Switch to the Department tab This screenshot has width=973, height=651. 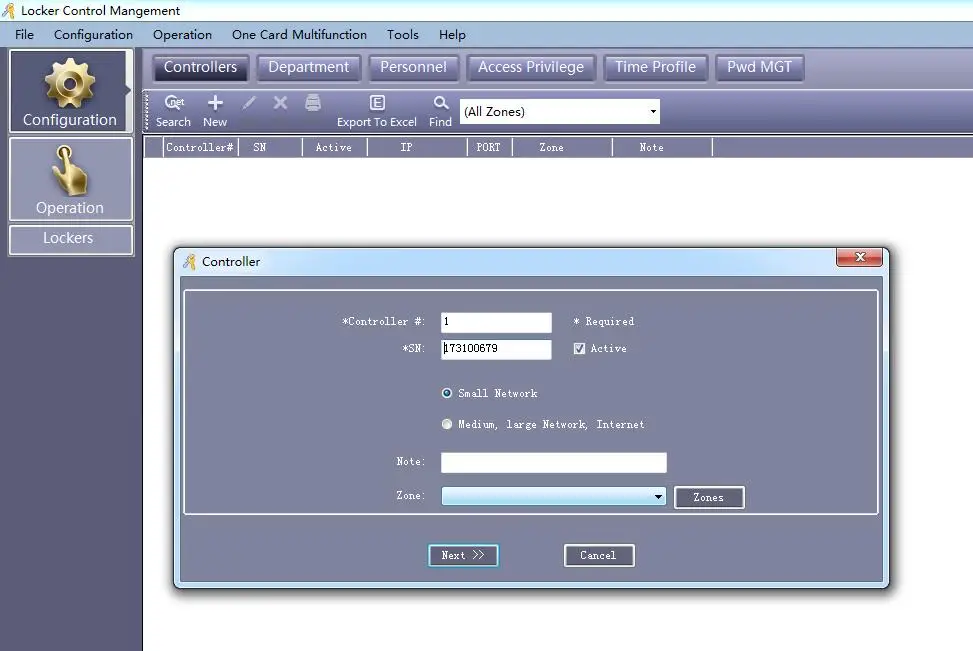point(308,67)
